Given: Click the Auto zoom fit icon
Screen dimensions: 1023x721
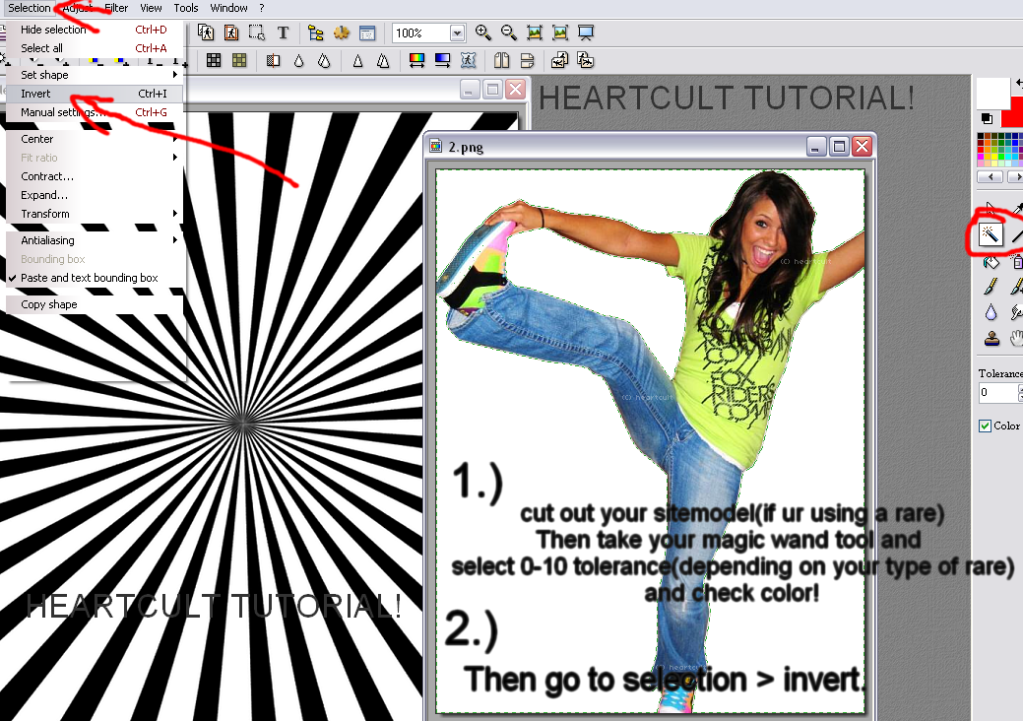Looking at the screenshot, I should 560,33.
